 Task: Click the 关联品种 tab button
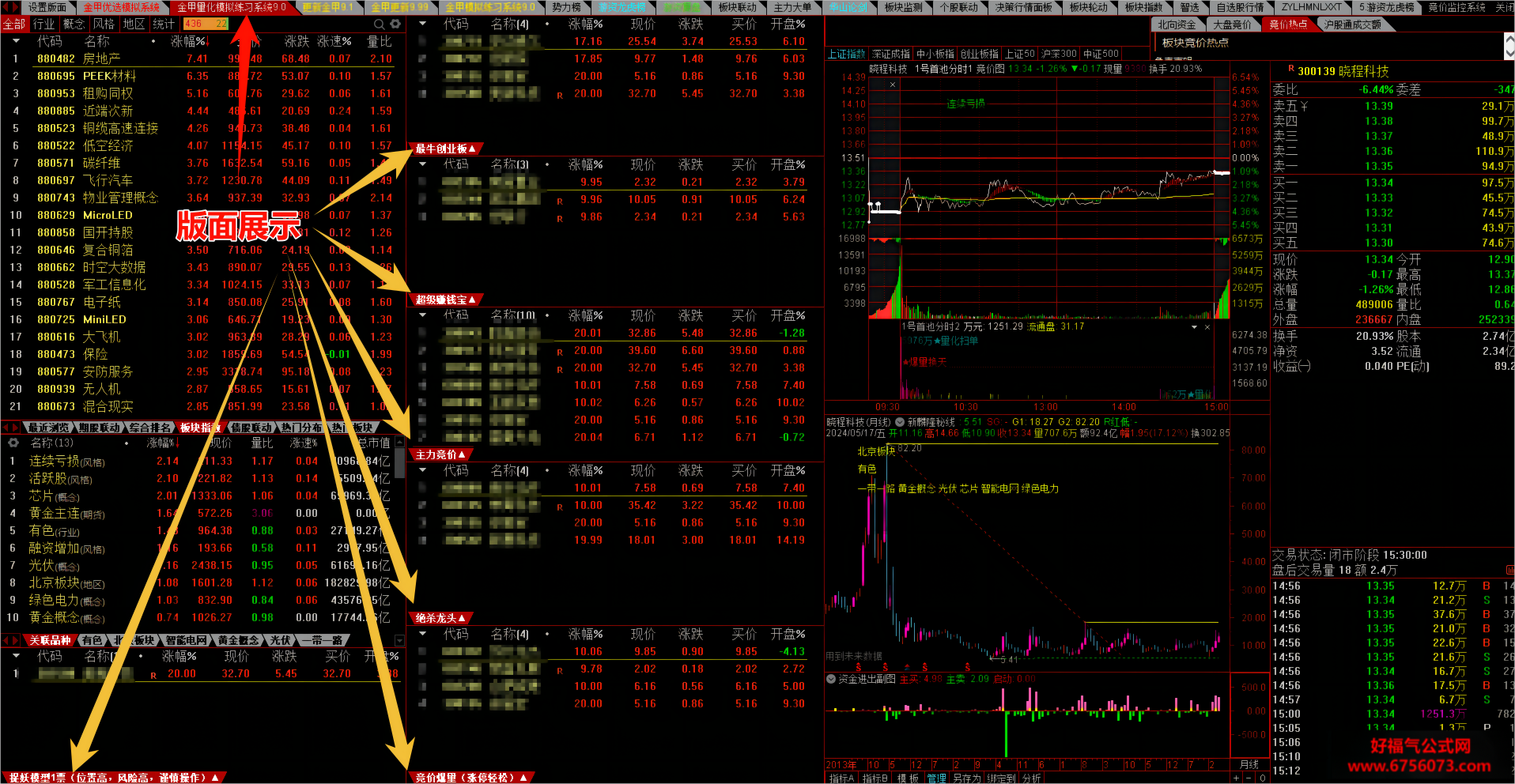[x=51, y=640]
